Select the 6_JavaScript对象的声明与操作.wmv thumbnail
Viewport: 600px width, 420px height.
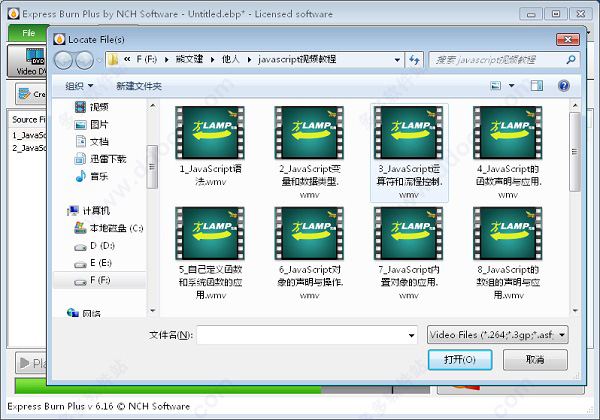point(309,233)
